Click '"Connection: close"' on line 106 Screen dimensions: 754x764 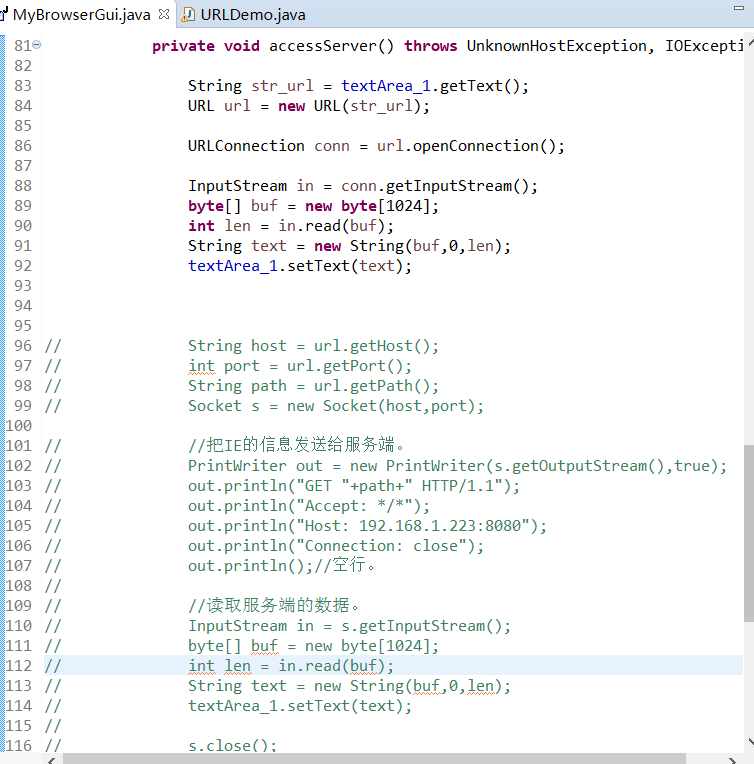385,545
